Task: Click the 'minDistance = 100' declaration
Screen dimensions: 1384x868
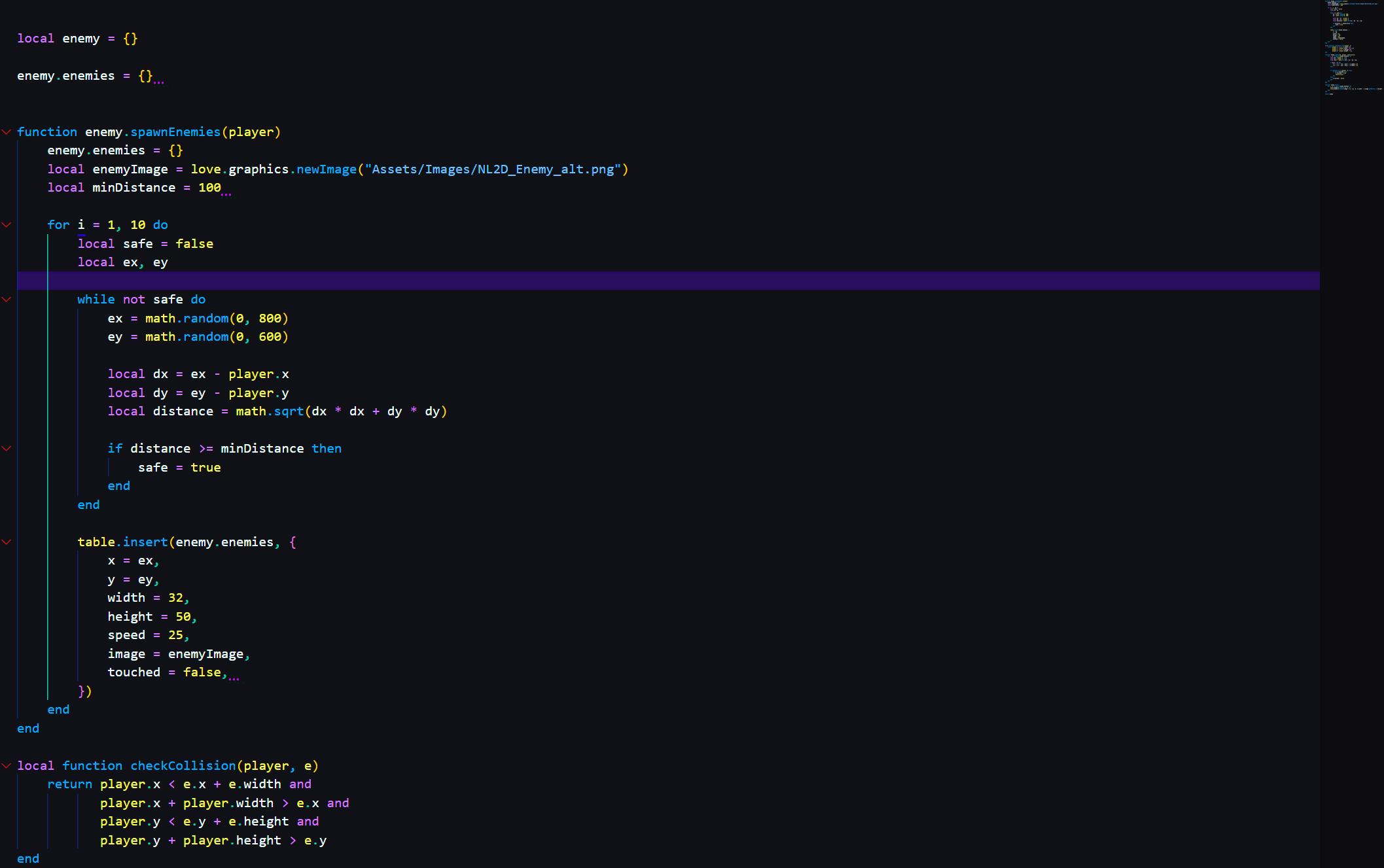Action: click(x=156, y=188)
